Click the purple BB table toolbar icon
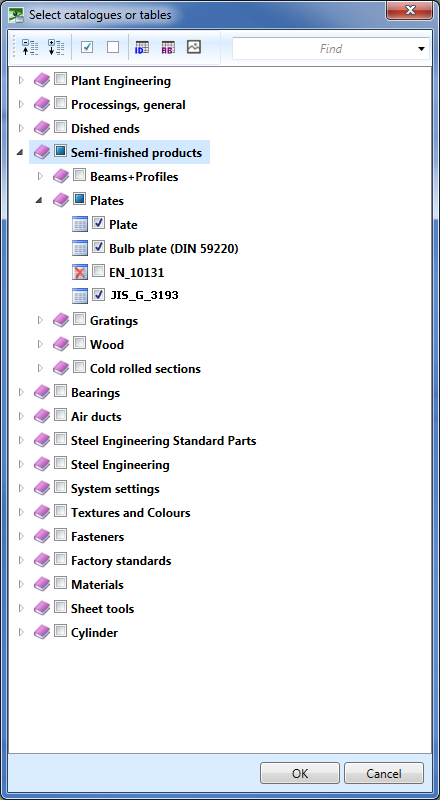440x800 pixels. click(168, 47)
